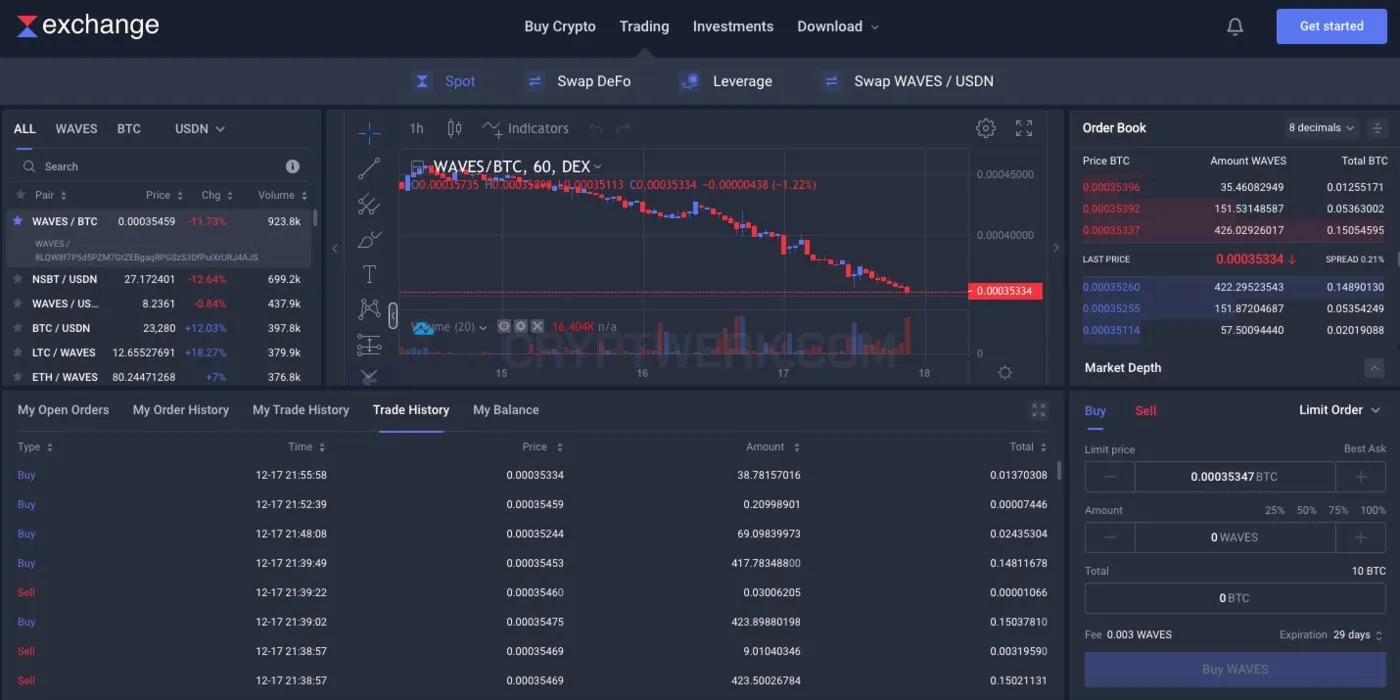Collapse the right order book panel

(x=1056, y=248)
